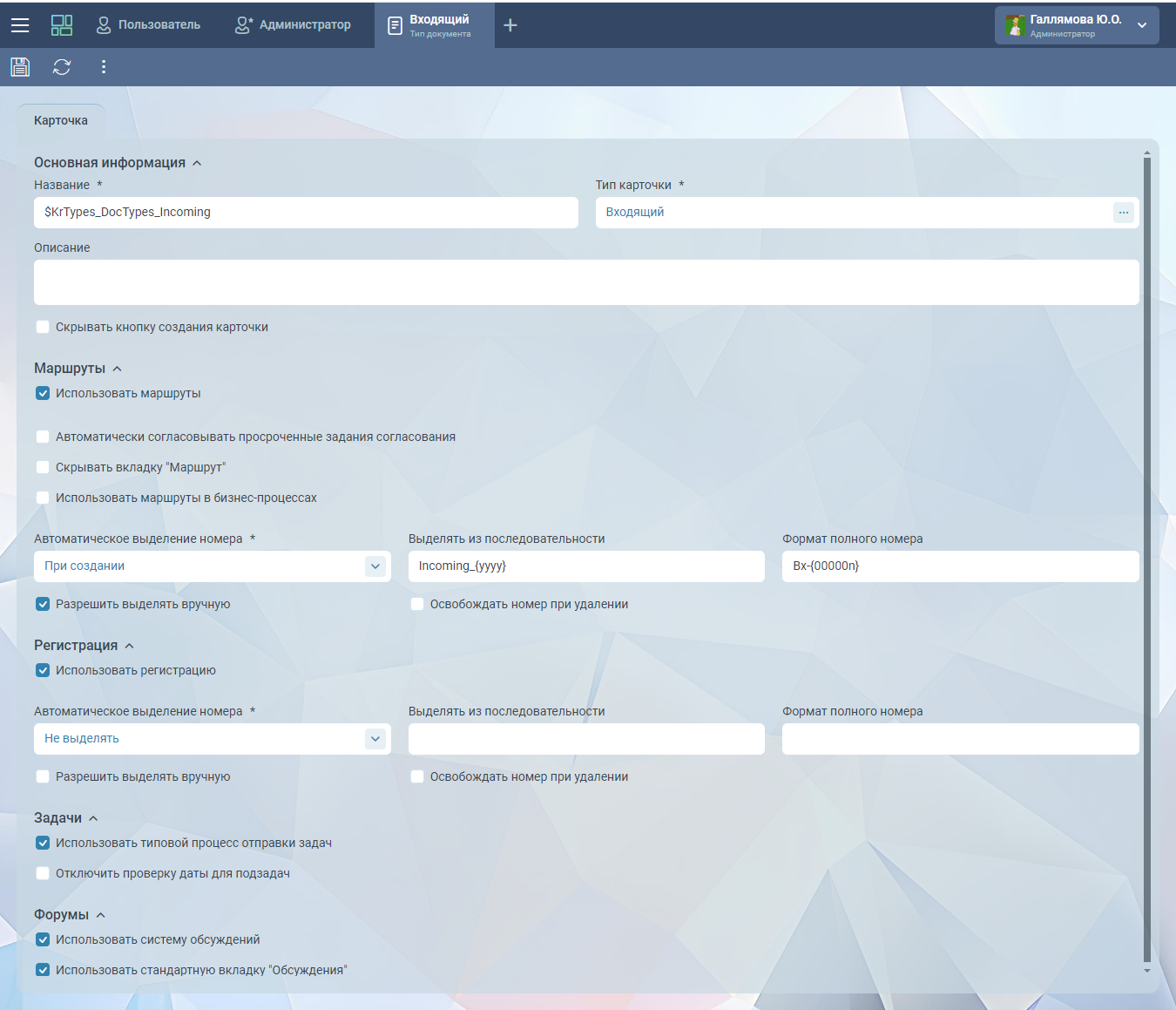Click the vertical scrollbar of the form

(x=1146, y=558)
